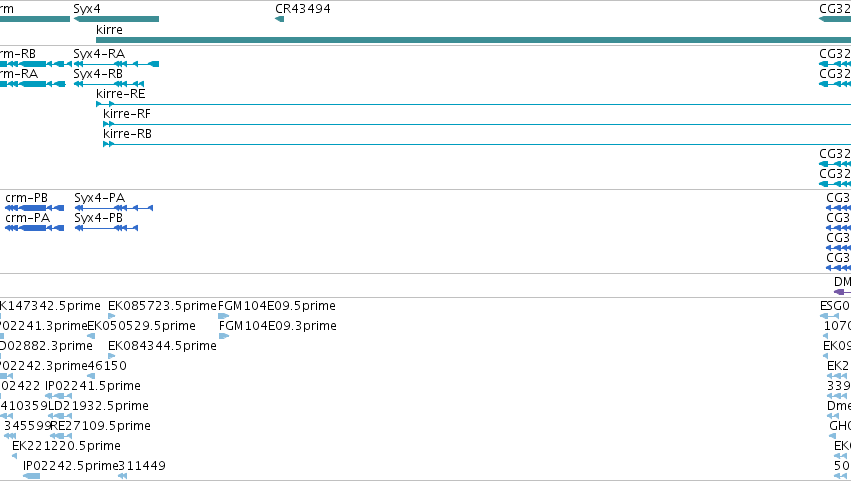Open EST EK085723.5prime label
This screenshot has height=481, width=851.
[x=162, y=306]
